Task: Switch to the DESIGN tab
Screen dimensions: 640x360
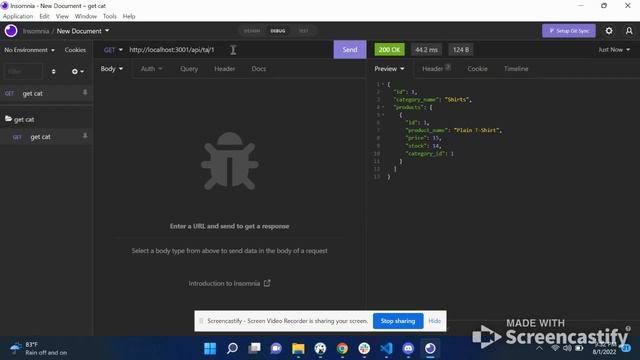Action: pos(252,31)
